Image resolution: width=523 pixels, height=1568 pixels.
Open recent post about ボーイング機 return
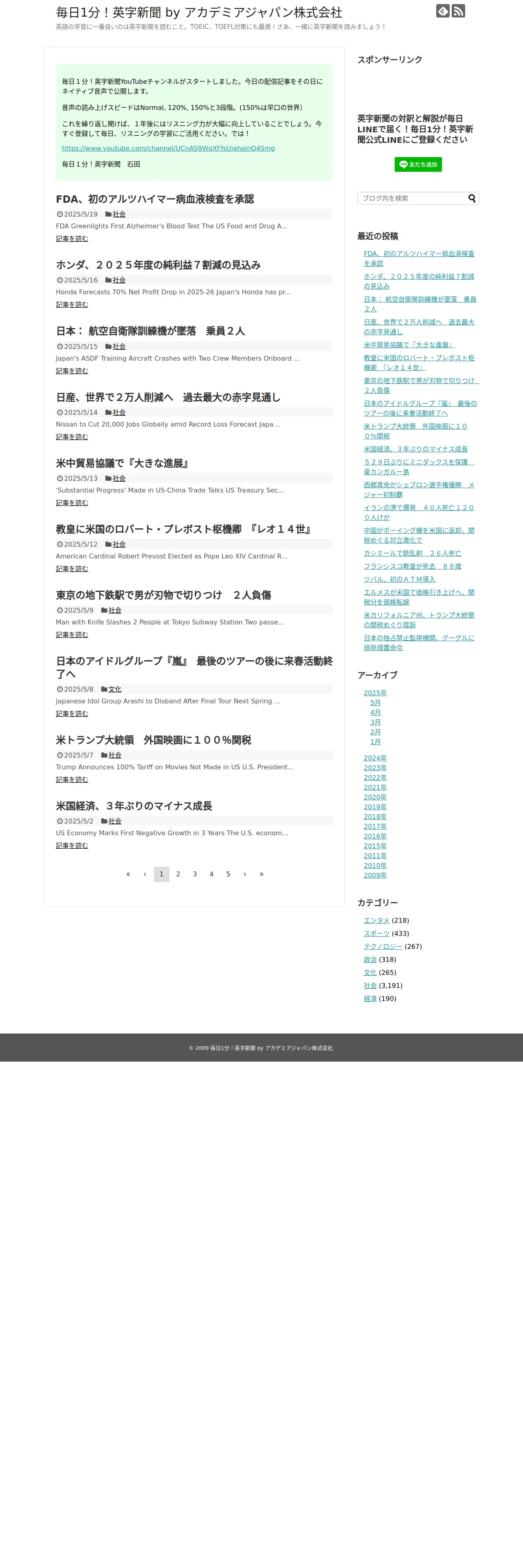tap(419, 536)
